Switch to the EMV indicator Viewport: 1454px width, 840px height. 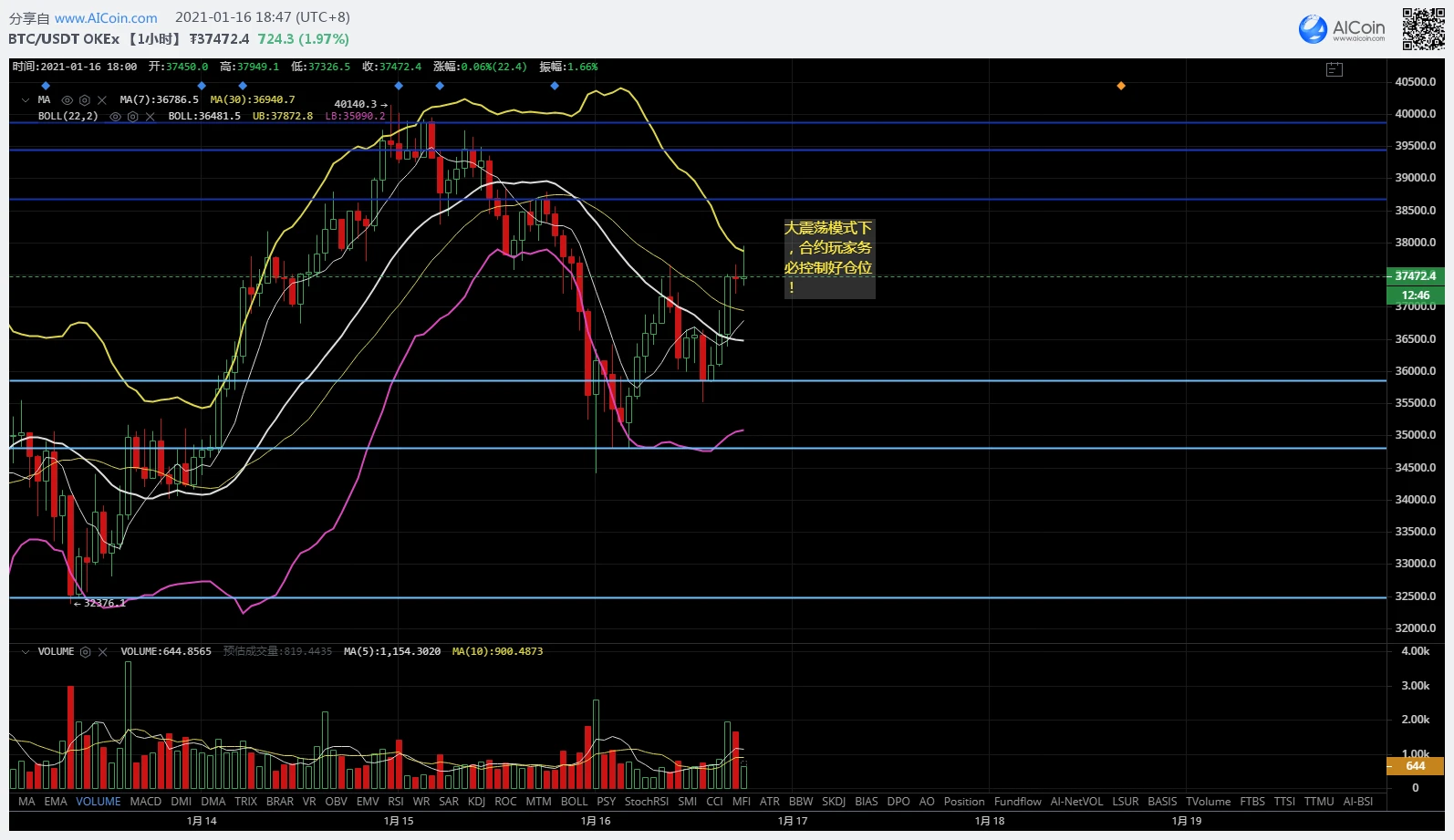click(x=368, y=802)
